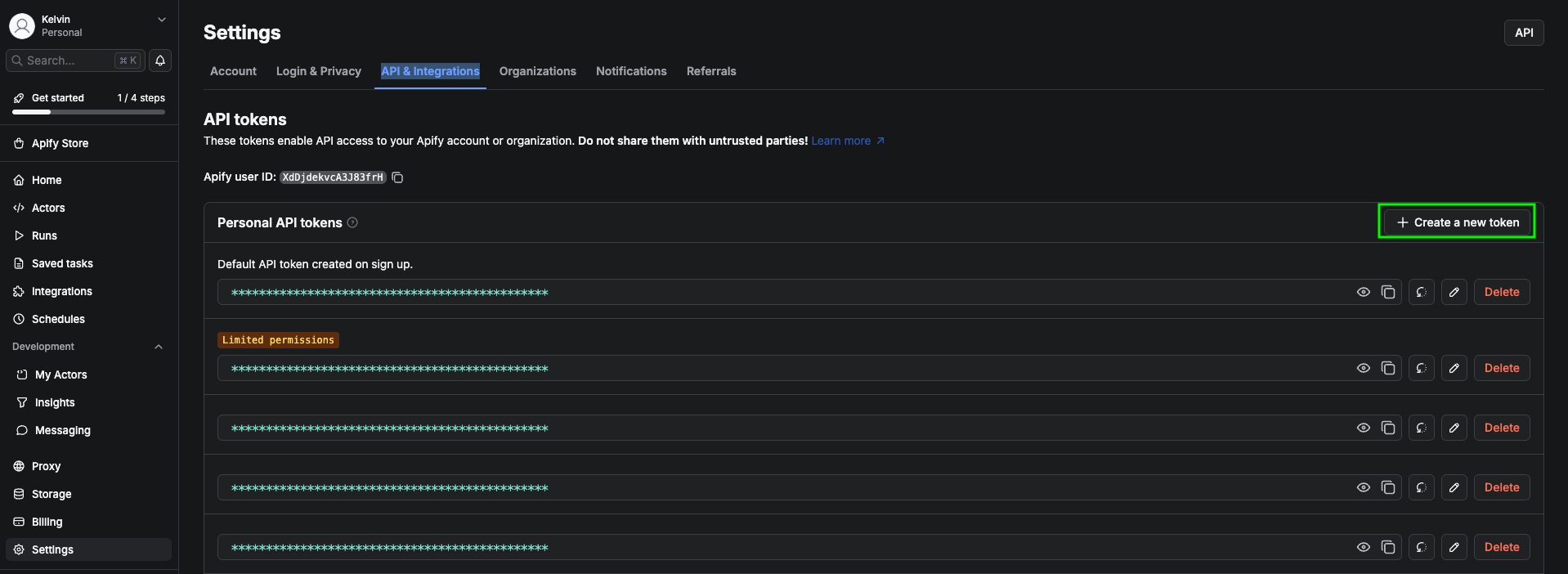Reveal the last visible token with the eye
The width and height of the screenshot is (1568, 574).
pyautogui.click(x=1364, y=547)
